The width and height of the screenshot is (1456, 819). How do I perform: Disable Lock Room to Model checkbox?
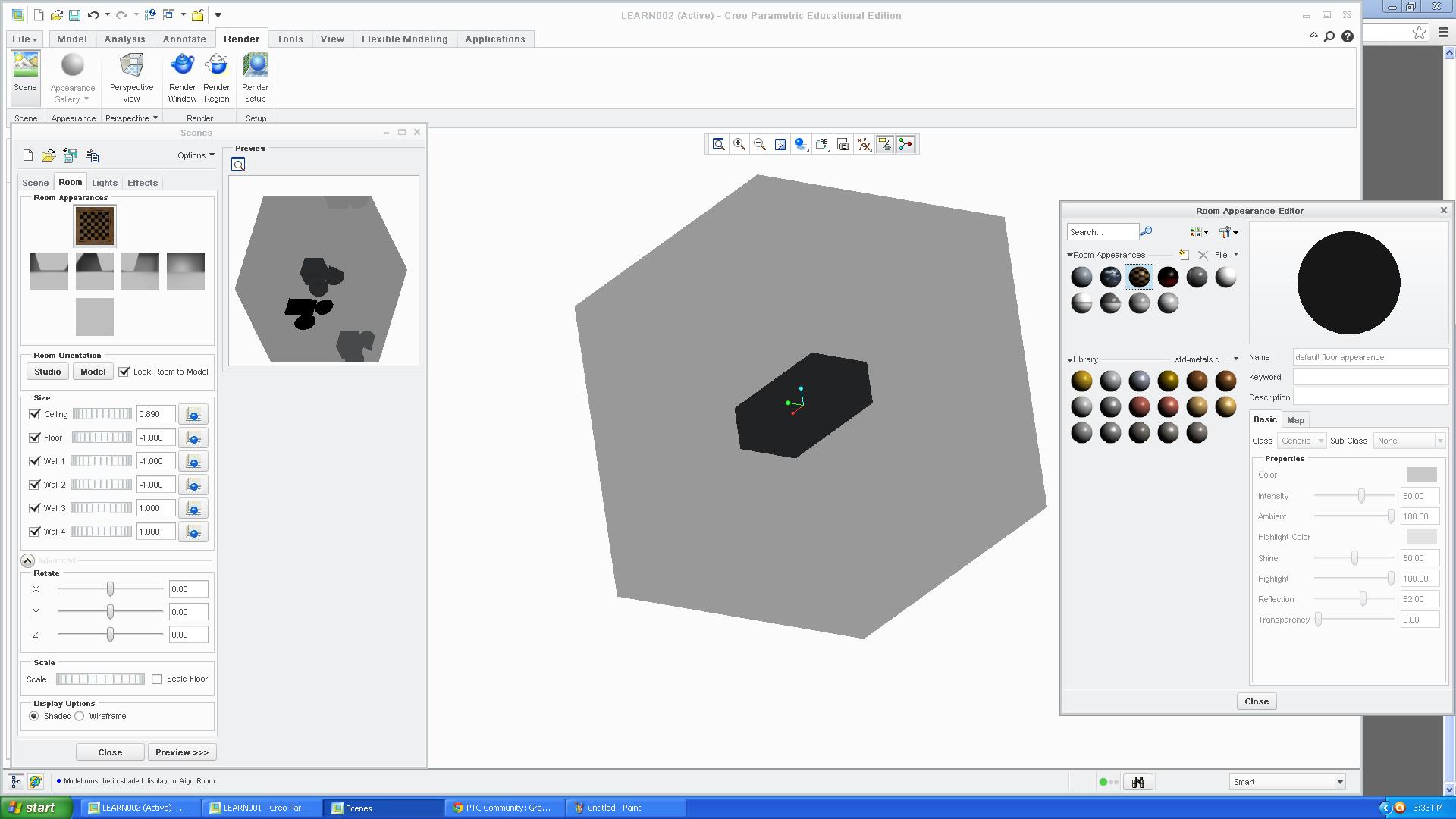pos(124,372)
